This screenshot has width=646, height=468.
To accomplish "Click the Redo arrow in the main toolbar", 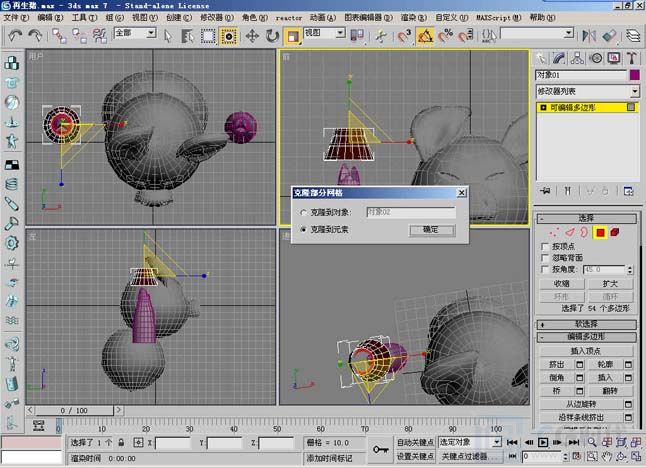I will 35,36.
